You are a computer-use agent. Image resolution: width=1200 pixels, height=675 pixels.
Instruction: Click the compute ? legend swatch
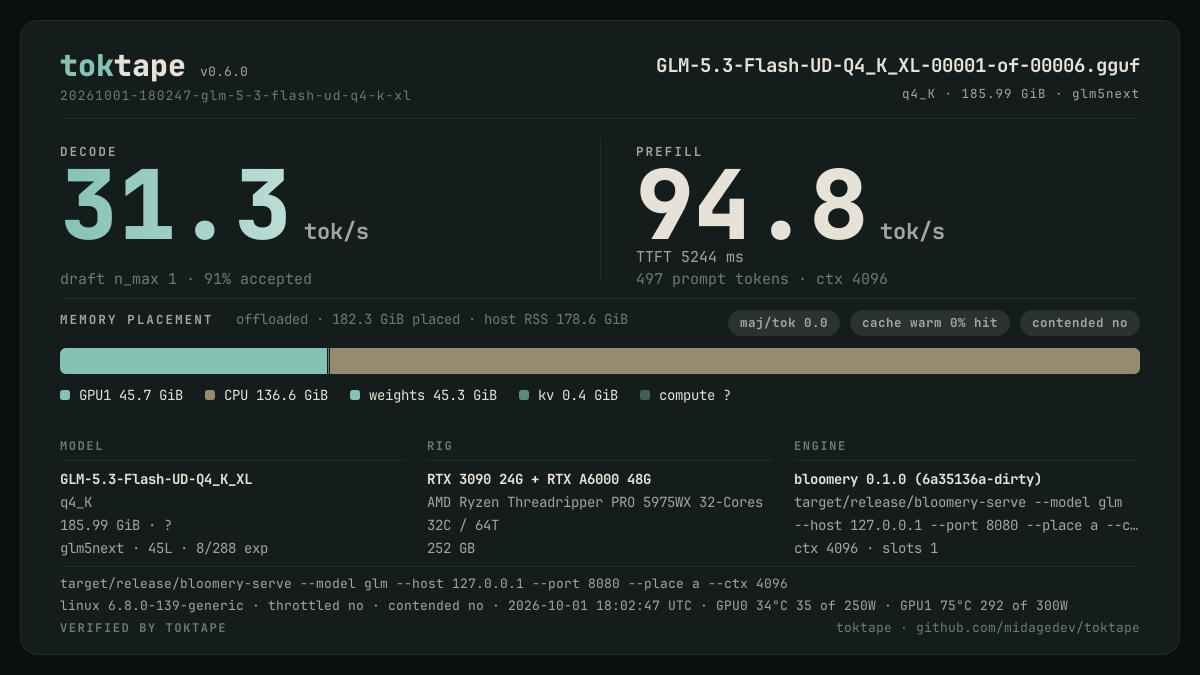pos(645,396)
